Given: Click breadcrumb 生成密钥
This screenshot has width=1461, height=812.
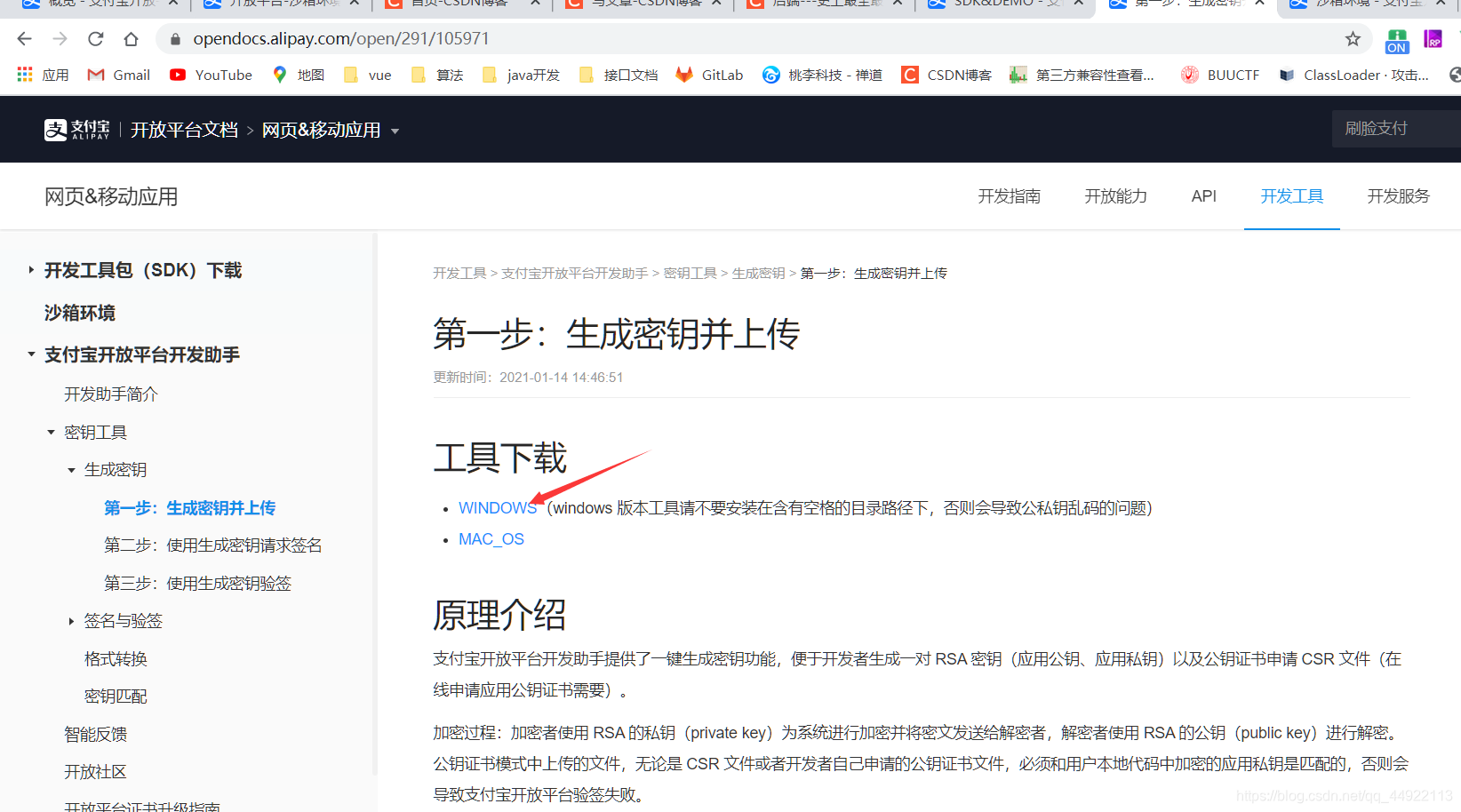Looking at the screenshot, I should click(x=758, y=274).
